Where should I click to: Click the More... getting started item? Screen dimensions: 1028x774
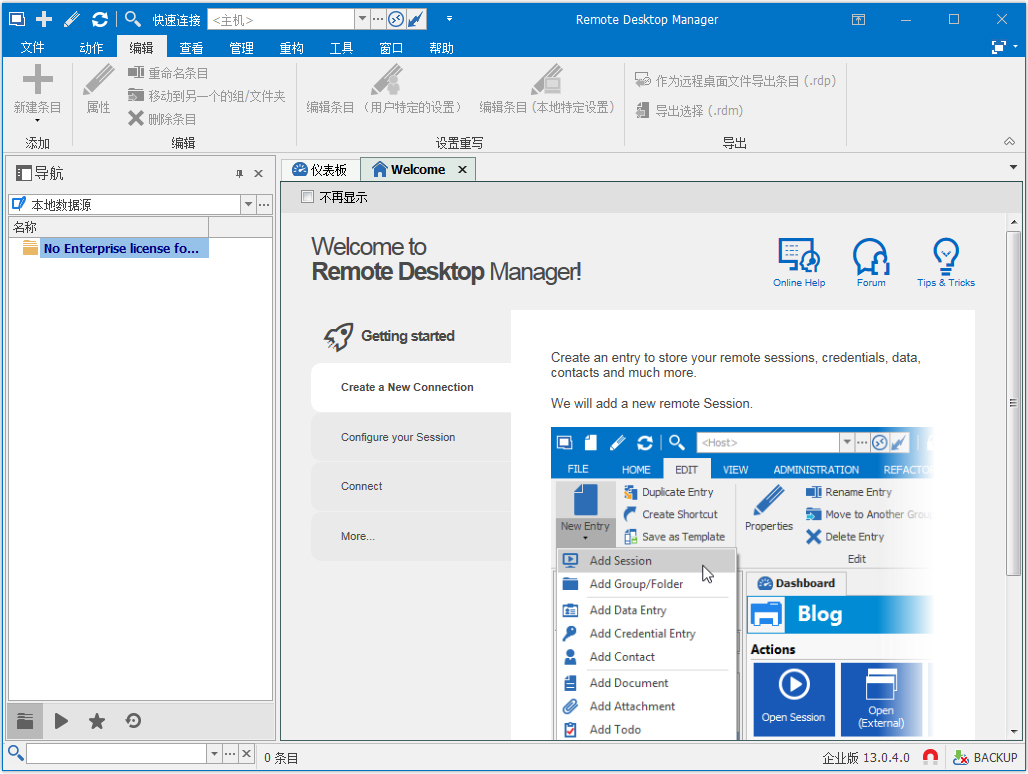coord(358,536)
